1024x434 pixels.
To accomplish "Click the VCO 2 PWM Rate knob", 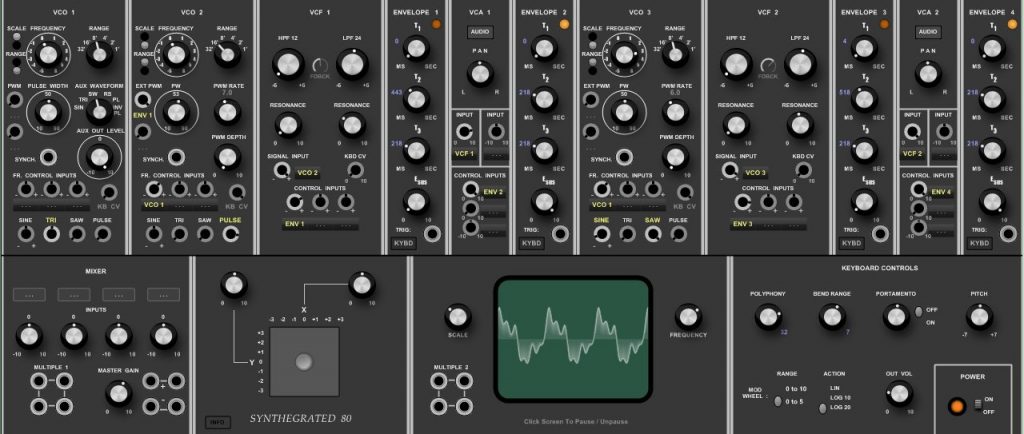I will [x=227, y=111].
